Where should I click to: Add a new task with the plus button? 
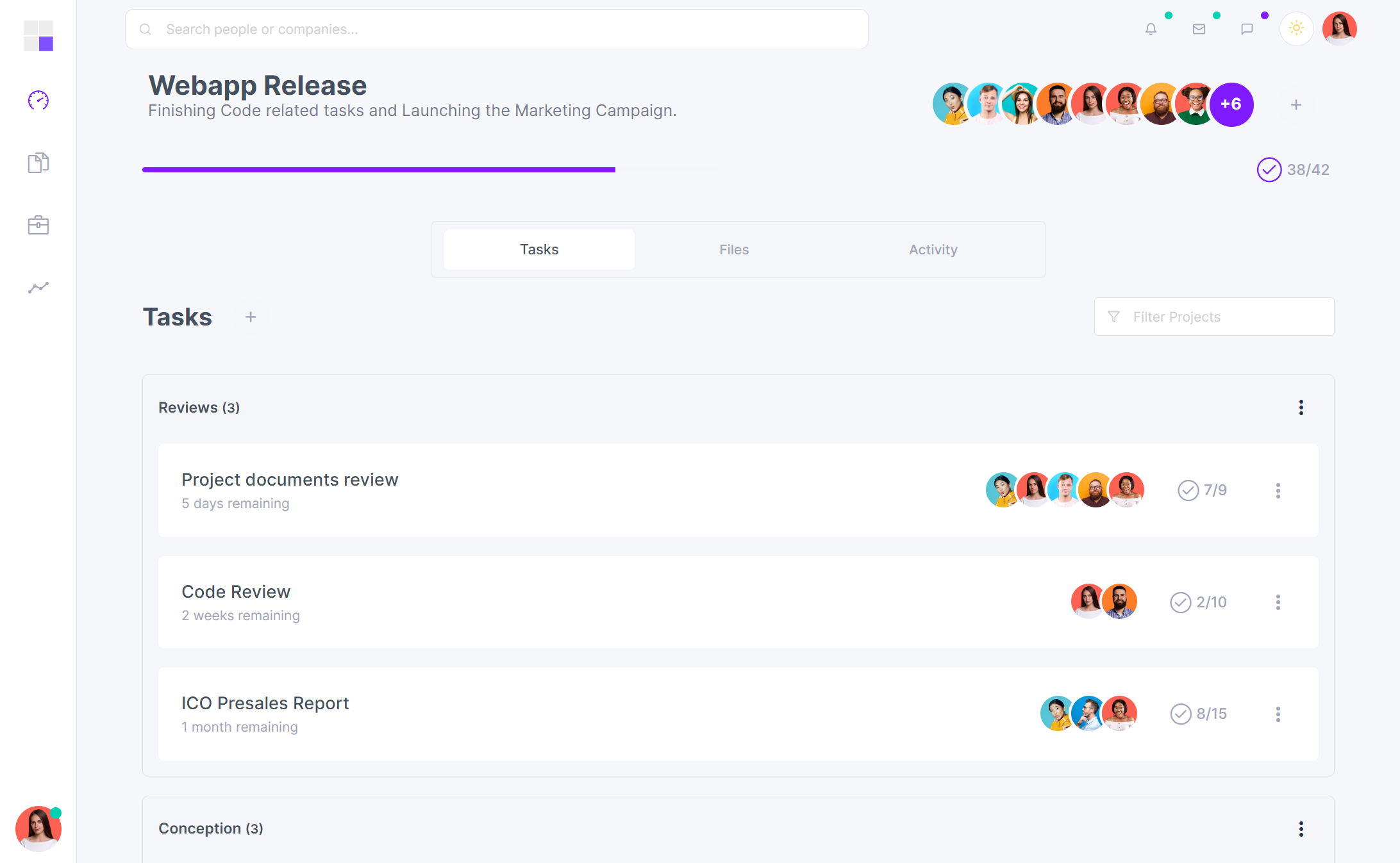pos(250,316)
